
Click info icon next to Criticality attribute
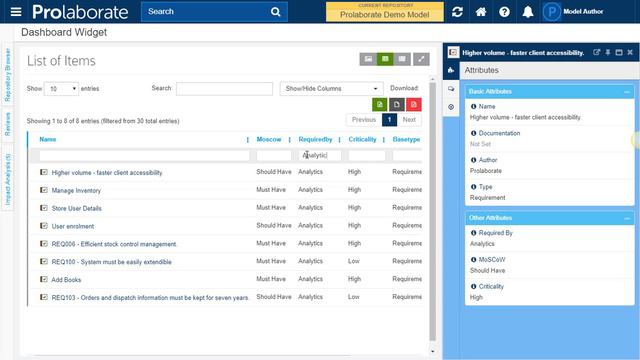[x=473, y=286]
